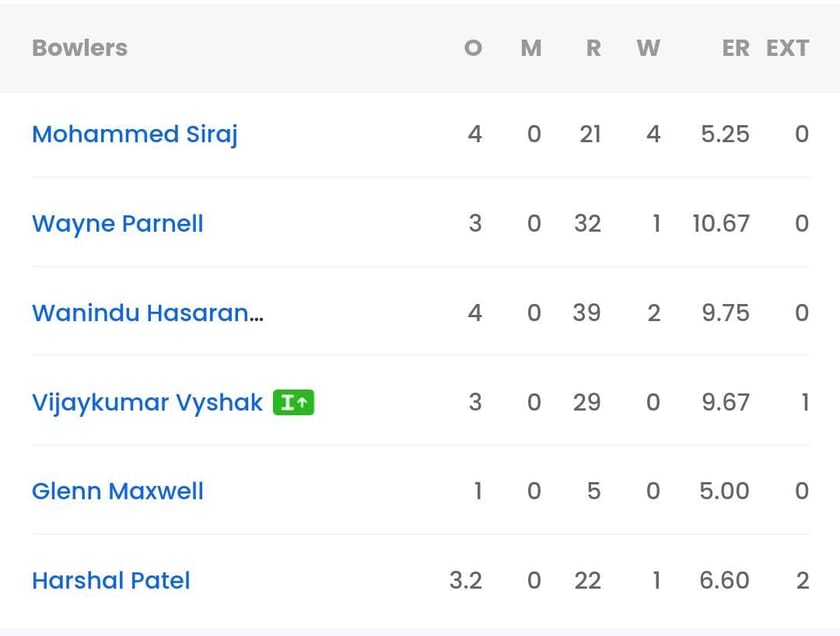Screen dimensions: 840x636
Task: Click the EXT extras column header
Action: point(788,47)
